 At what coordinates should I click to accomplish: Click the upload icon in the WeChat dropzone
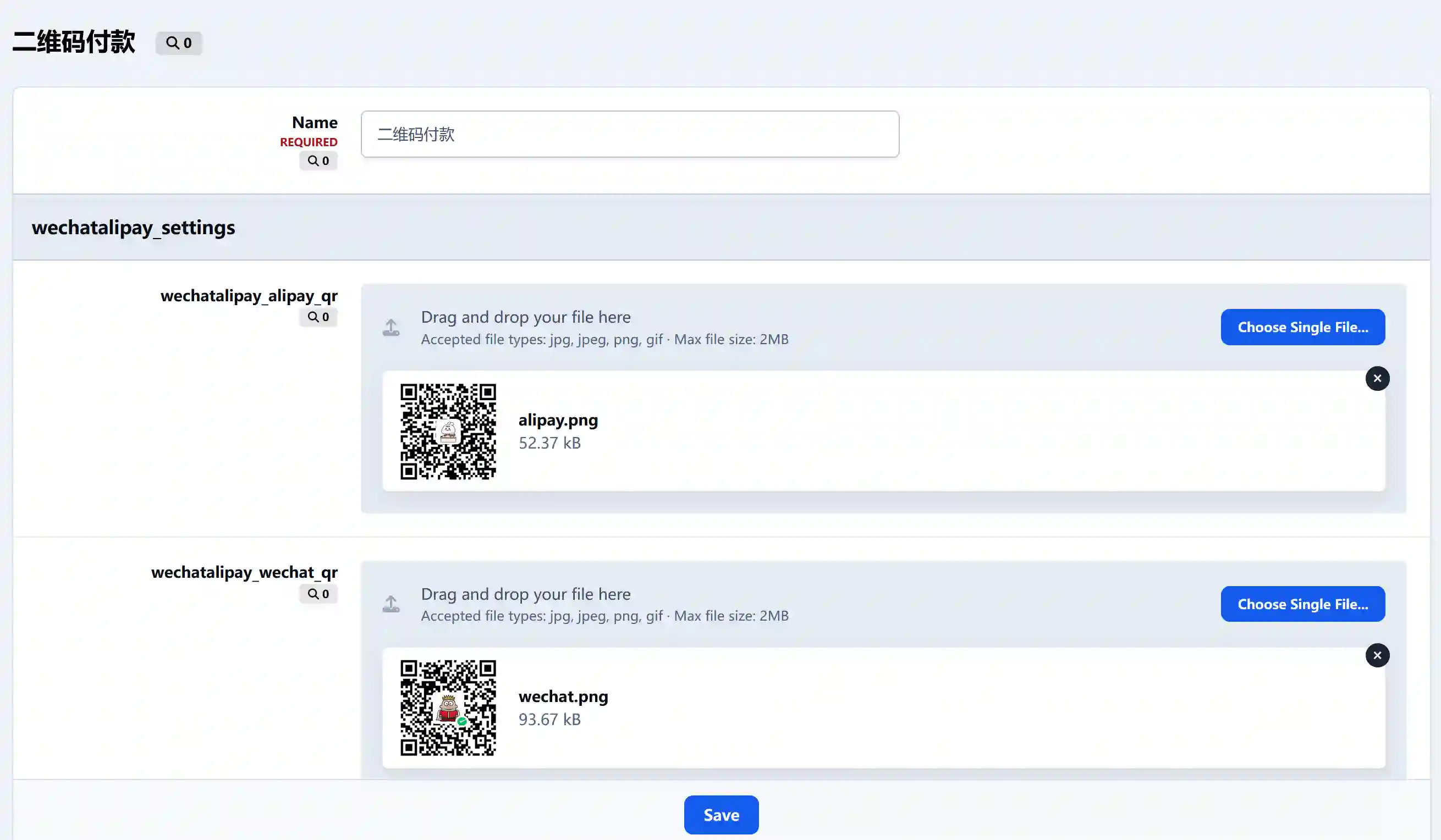tap(391, 604)
